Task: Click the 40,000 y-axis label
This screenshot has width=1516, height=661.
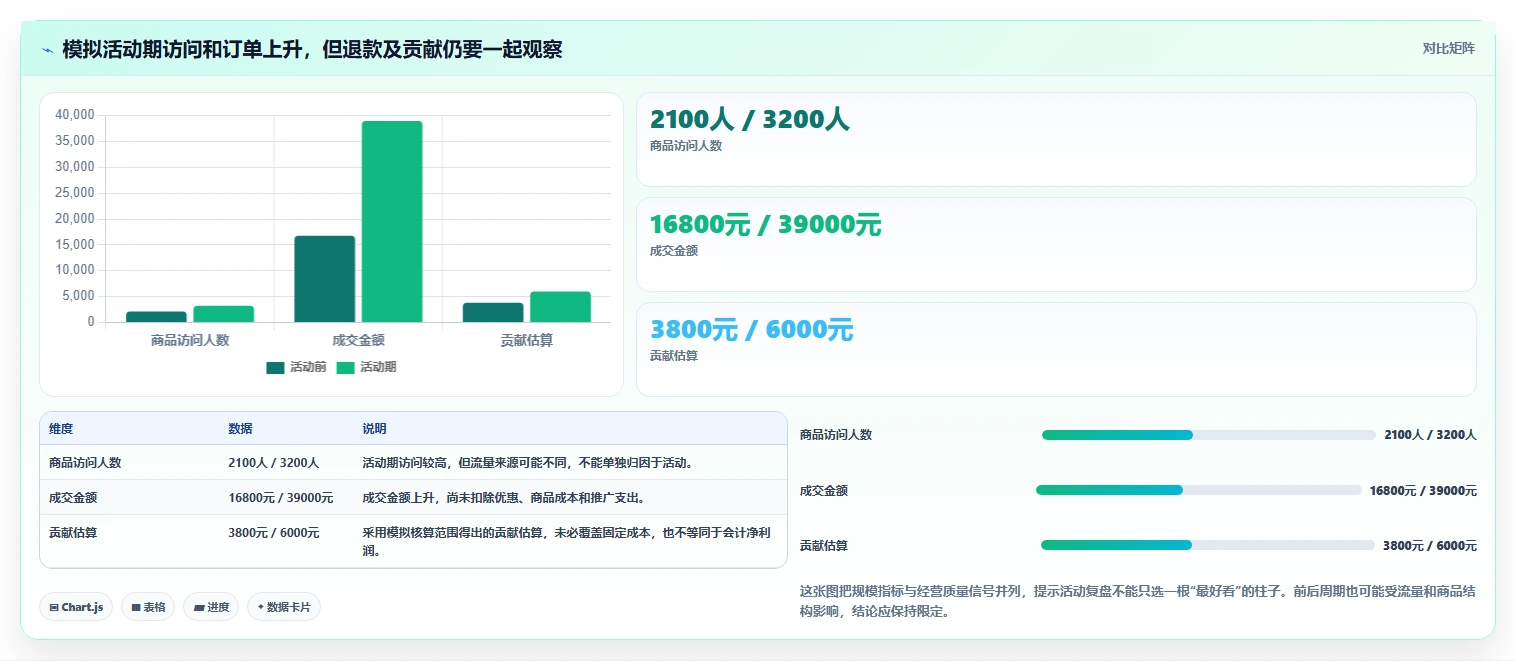Action: (x=75, y=115)
